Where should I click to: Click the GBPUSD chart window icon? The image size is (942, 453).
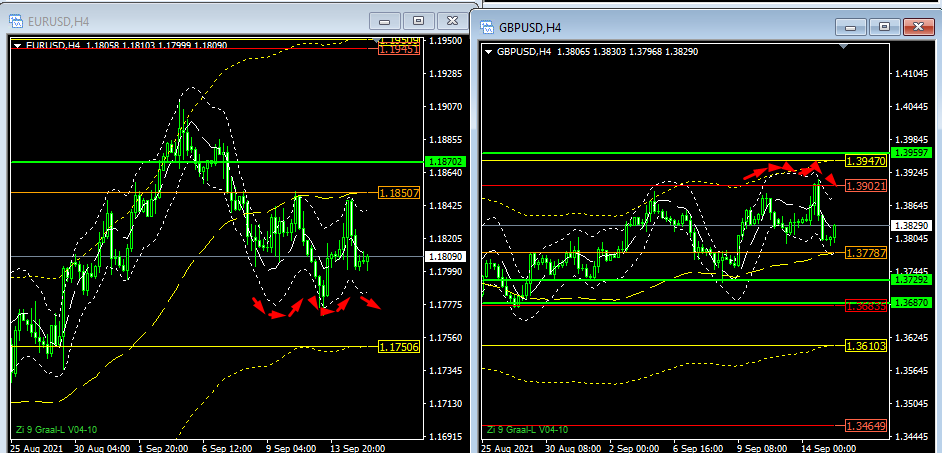pyautogui.click(x=488, y=27)
